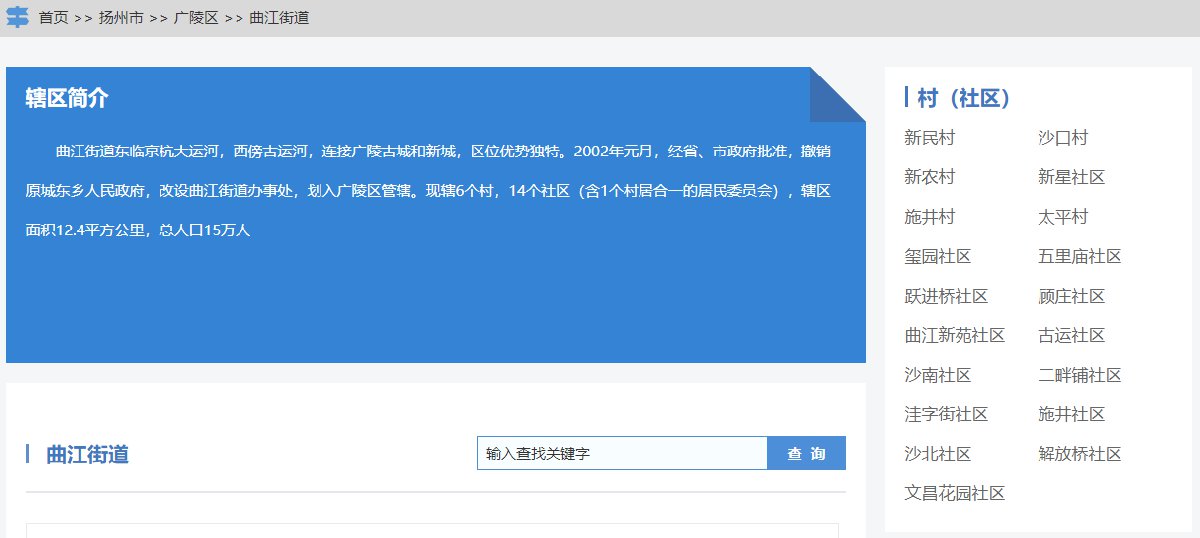The width and height of the screenshot is (1200, 538).
Task: Select 曲江街道 in the breadcrumb trail
Action: coord(279,19)
